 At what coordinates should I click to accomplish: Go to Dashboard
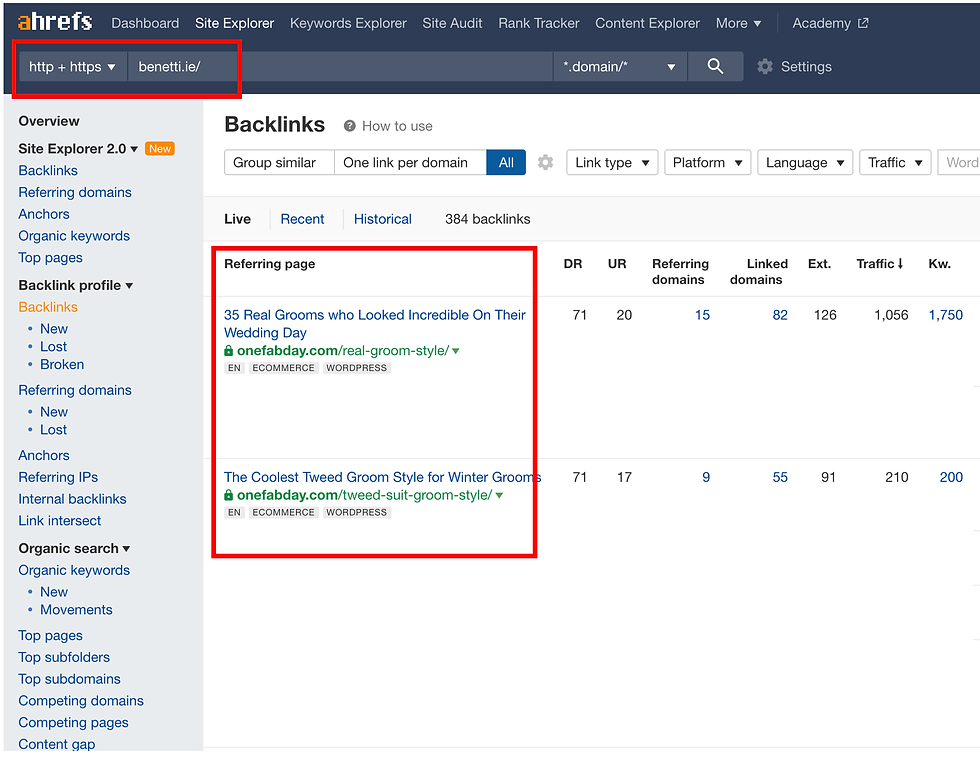[145, 23]
